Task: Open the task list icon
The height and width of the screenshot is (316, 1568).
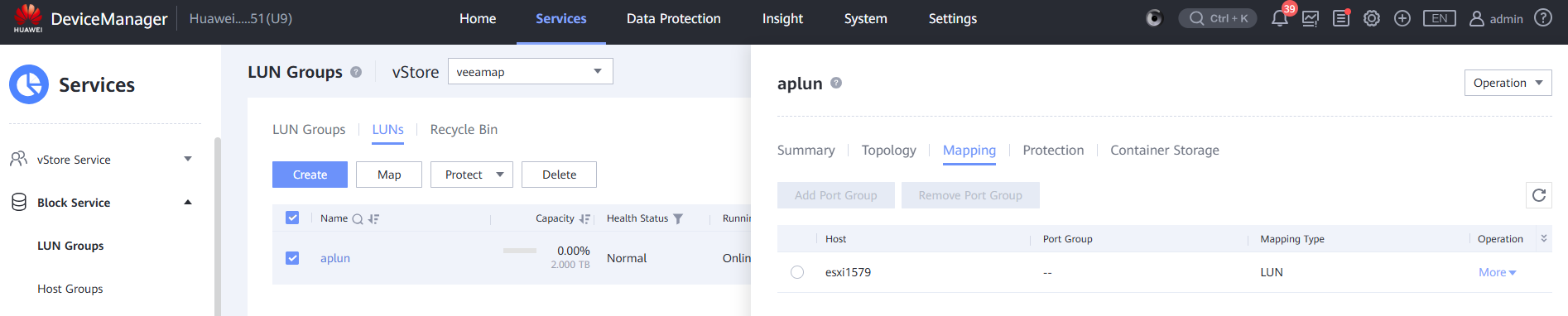Action: point(1341,18)
